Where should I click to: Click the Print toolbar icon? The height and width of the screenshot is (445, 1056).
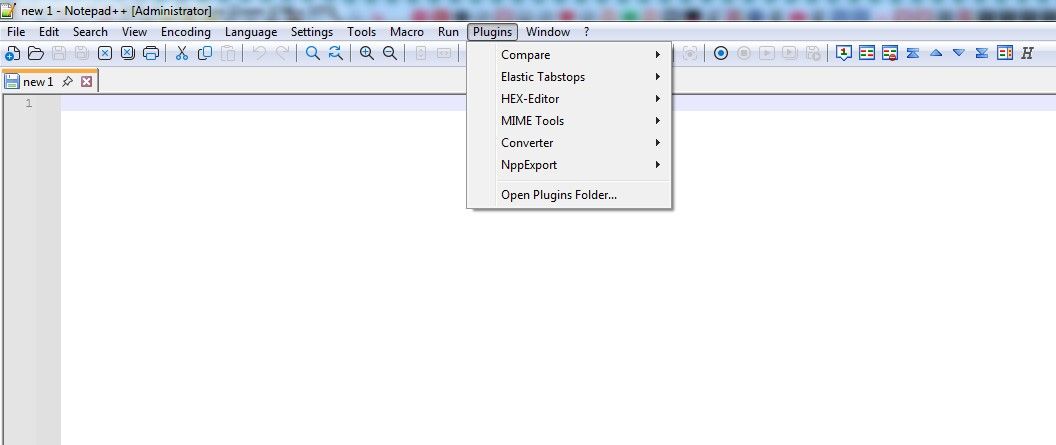(x=151, y=54)
